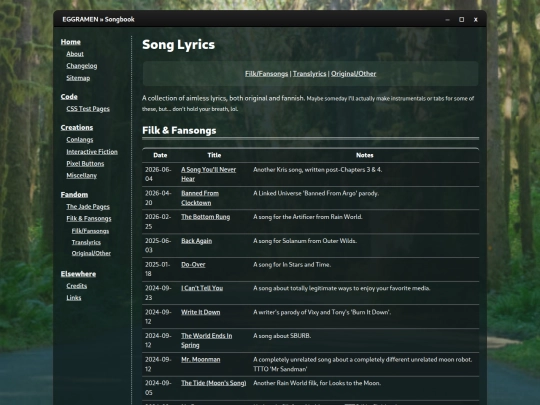Jump to Original/Other in sidebar submenu
Screen dimensions: 540x405
pos(91,253)
